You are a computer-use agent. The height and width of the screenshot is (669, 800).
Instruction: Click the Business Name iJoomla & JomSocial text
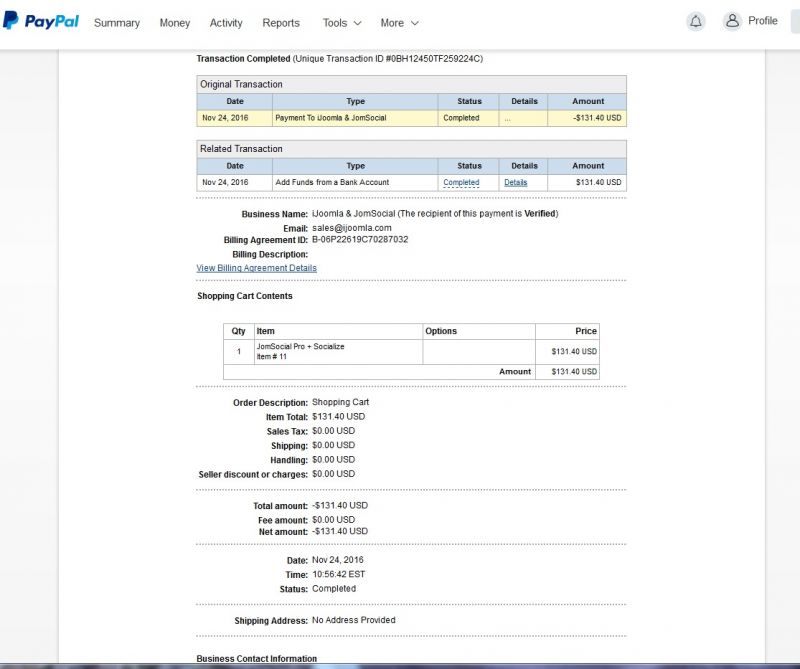click(x=354, y=213)
